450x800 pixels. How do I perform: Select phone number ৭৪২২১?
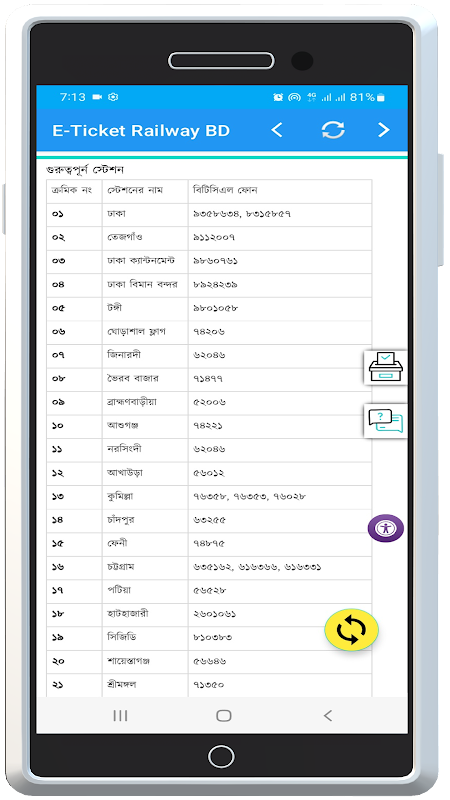[x=208, y=426]
